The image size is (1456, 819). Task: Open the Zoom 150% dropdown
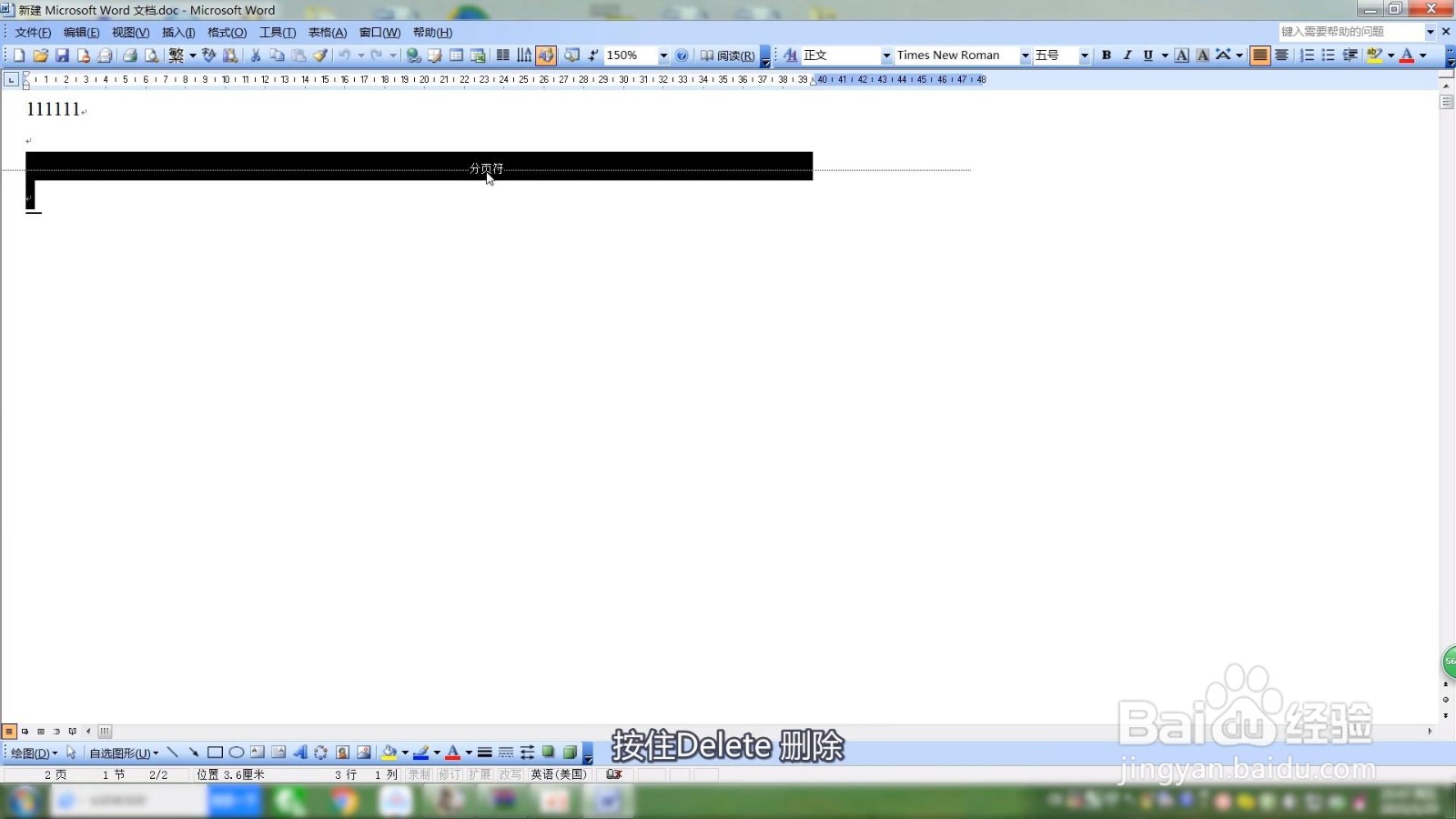click(x=663, y=56)
